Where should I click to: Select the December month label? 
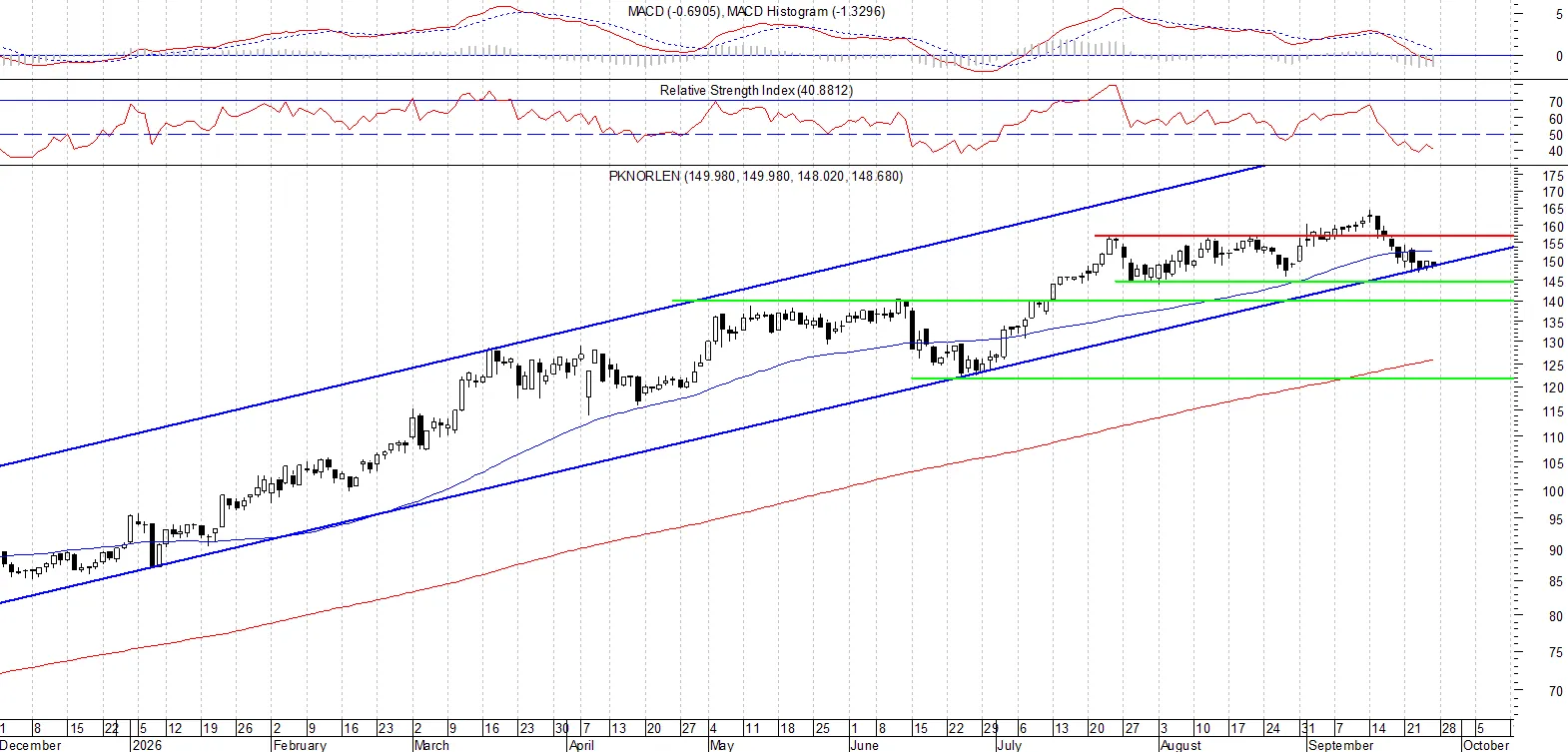[31, 745]
